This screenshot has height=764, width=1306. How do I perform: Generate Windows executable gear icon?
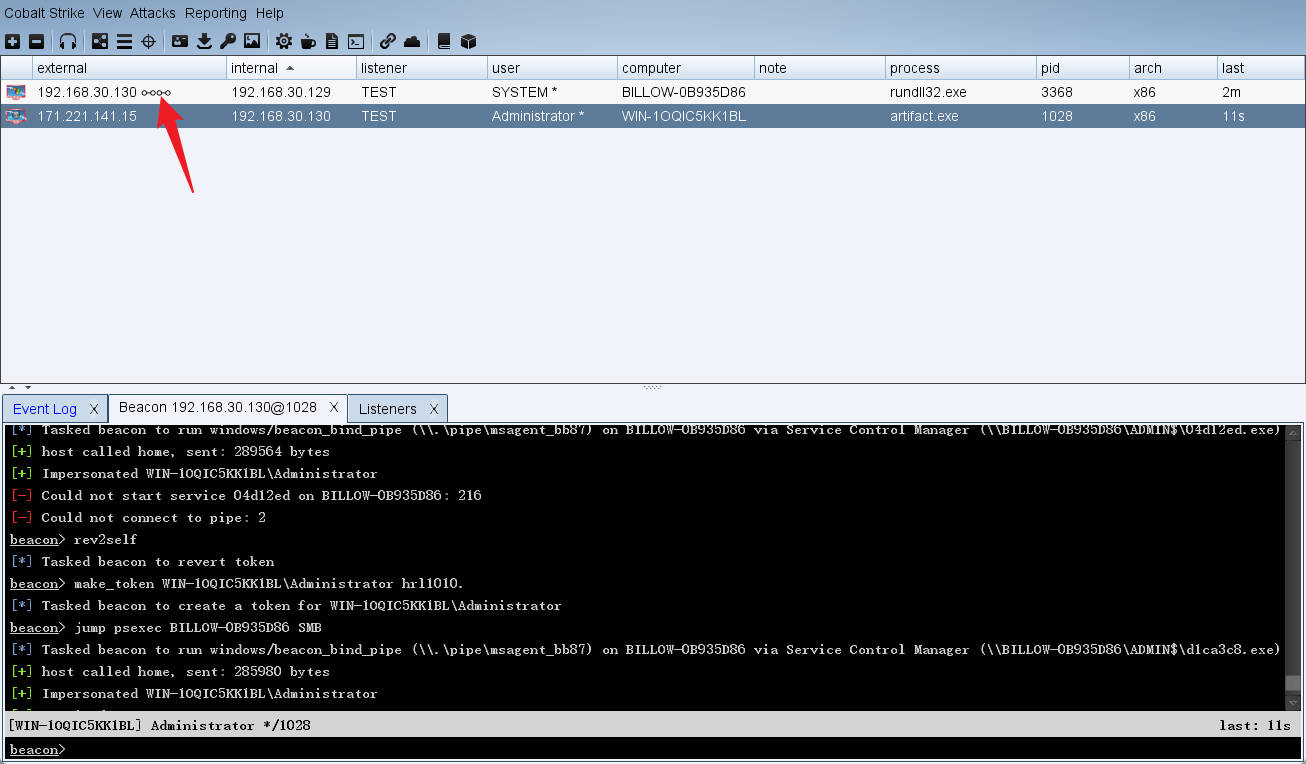point(284,41)
